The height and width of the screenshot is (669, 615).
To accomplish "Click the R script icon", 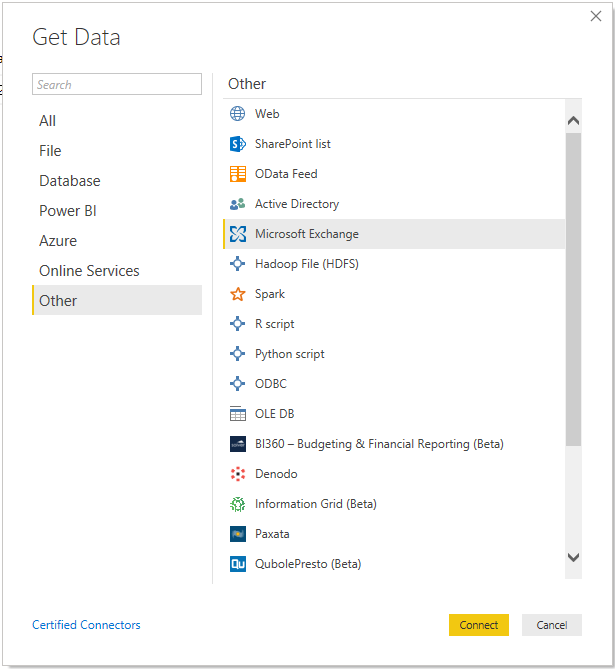I will [237, 324].
